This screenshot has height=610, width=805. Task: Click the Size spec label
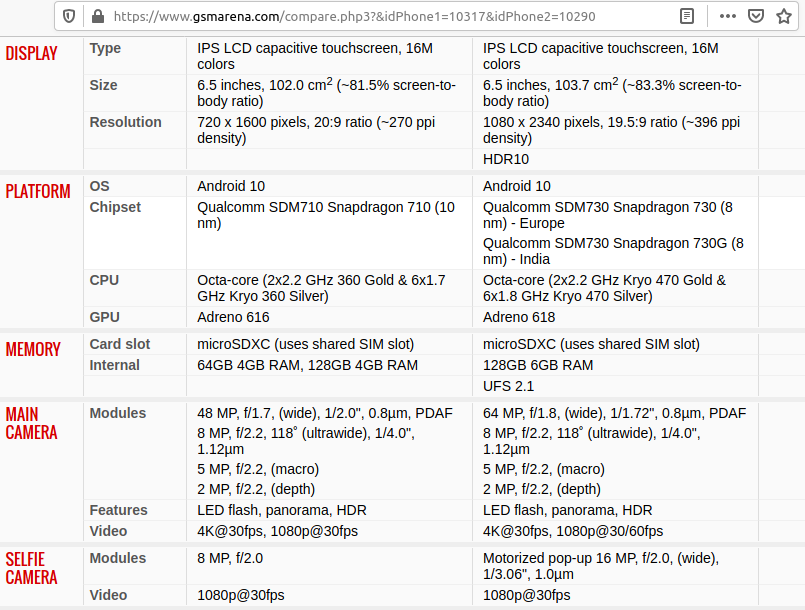coord(103,85)
